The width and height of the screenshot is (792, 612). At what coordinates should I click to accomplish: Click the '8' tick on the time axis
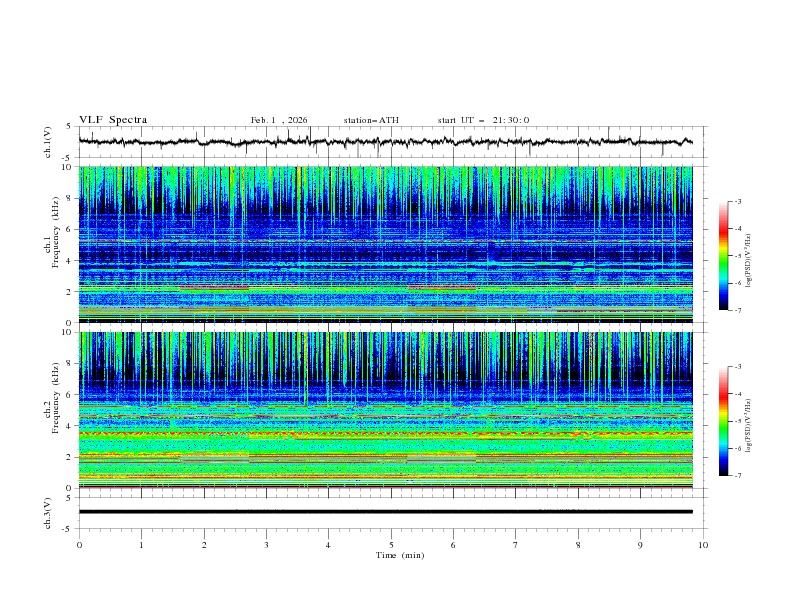578,545
